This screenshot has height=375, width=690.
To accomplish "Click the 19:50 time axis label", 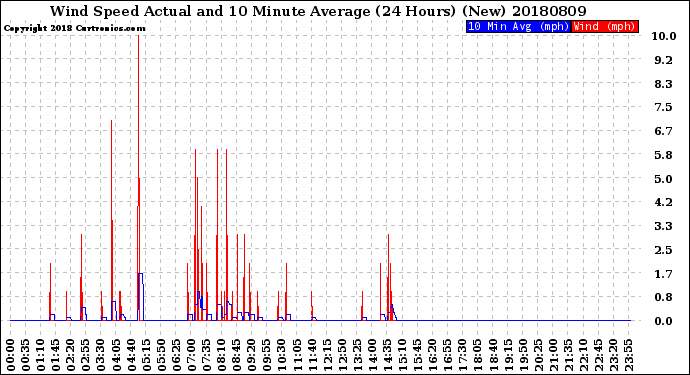I will click(523, 355).
